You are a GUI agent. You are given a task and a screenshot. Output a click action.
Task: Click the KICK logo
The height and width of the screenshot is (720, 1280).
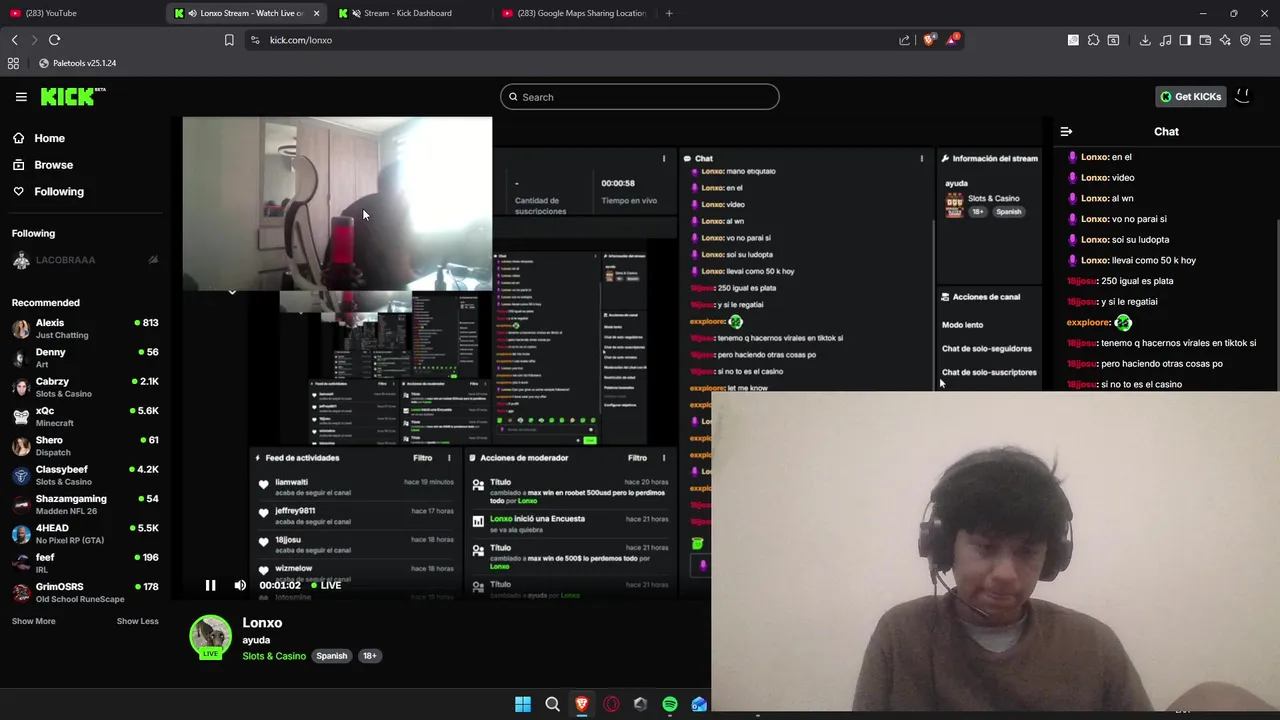[73, 96]
